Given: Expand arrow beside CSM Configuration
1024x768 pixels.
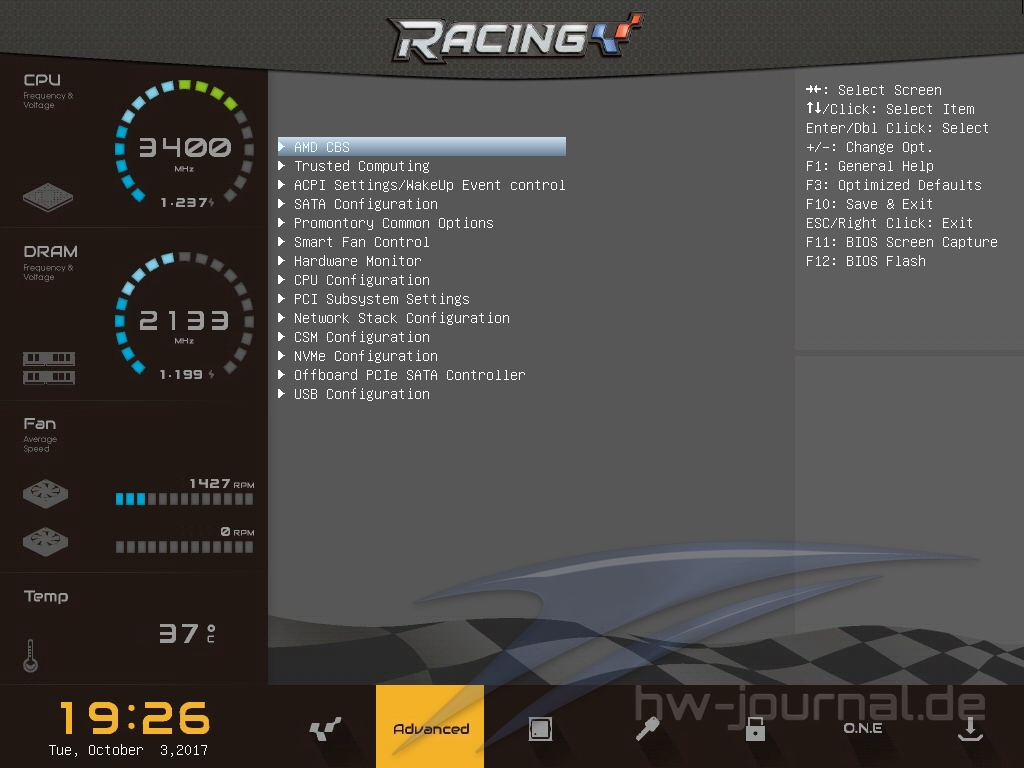Looking at the screenshot, I should [281, 336].
